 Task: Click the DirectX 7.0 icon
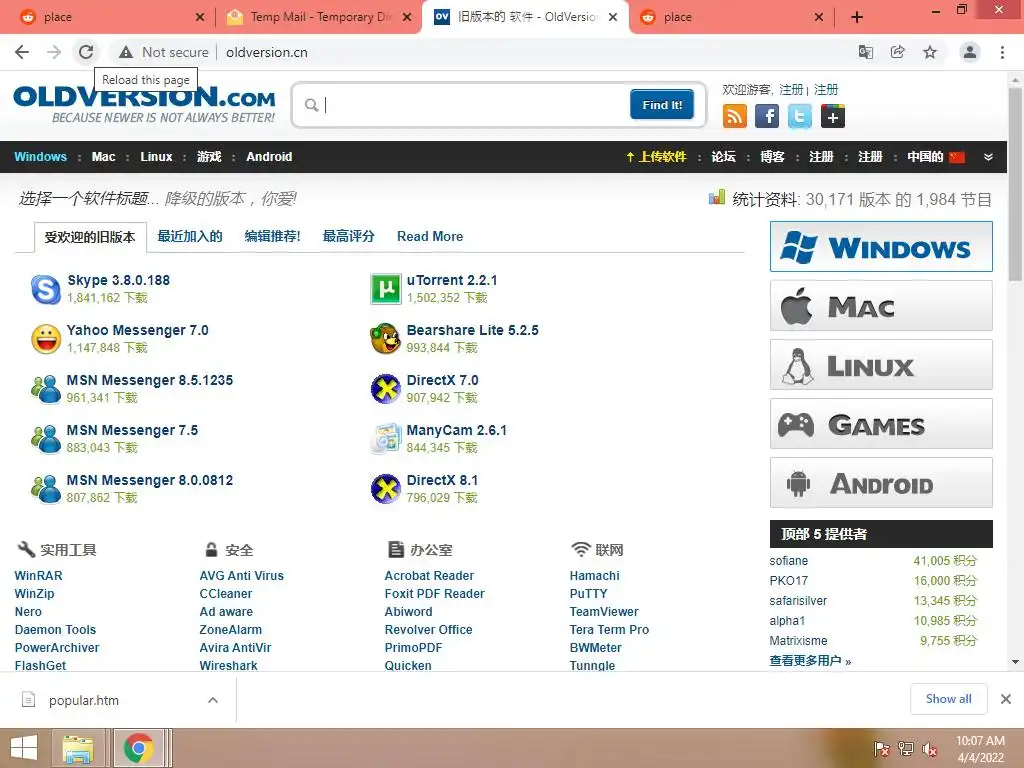coord(385,389)
